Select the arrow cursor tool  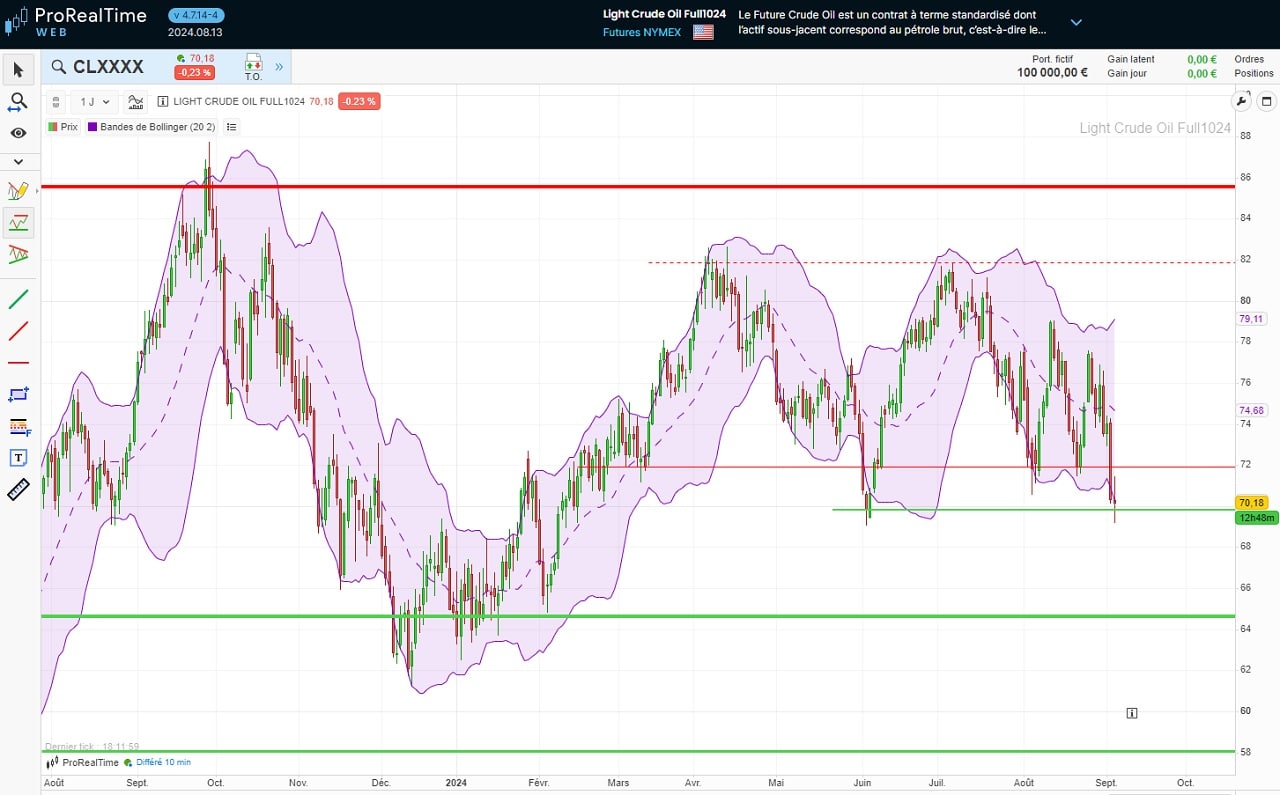[18, 69]
